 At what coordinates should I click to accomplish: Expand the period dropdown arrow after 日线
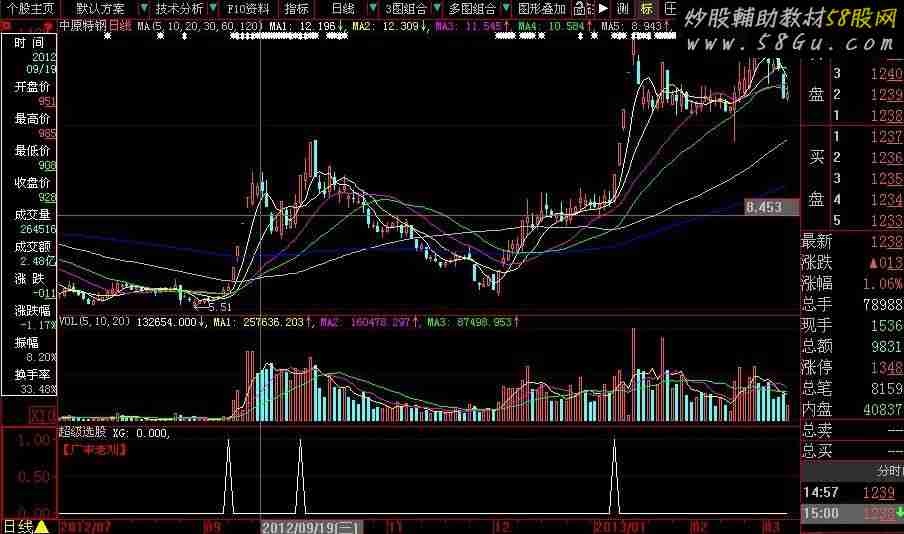374,9
